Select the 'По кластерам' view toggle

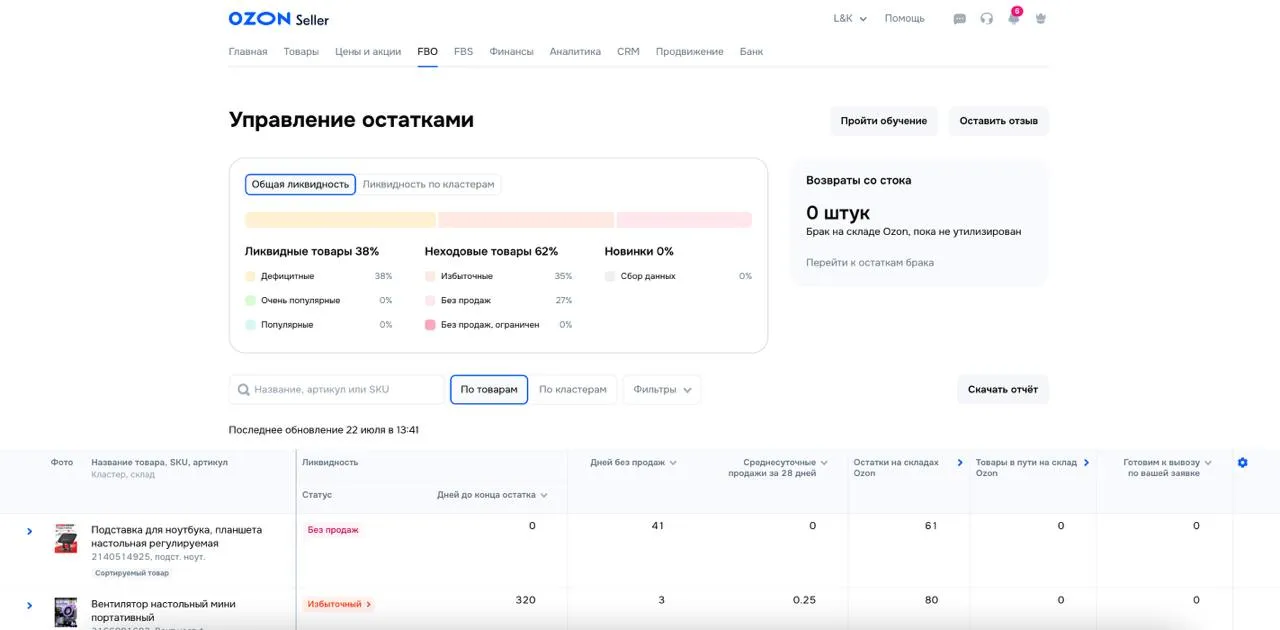(x=572, y=390)
